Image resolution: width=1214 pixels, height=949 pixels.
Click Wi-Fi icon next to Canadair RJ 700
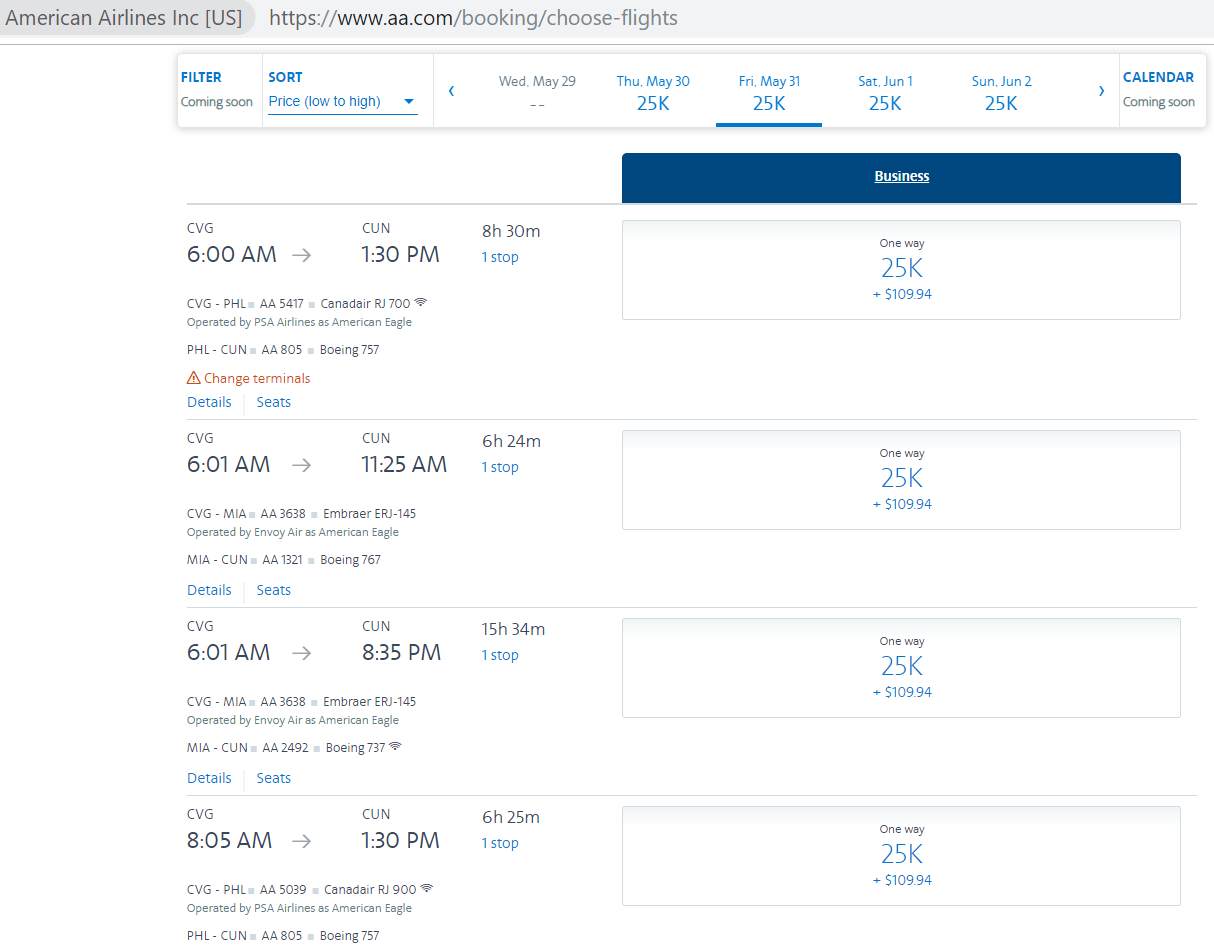pos(421,303)
